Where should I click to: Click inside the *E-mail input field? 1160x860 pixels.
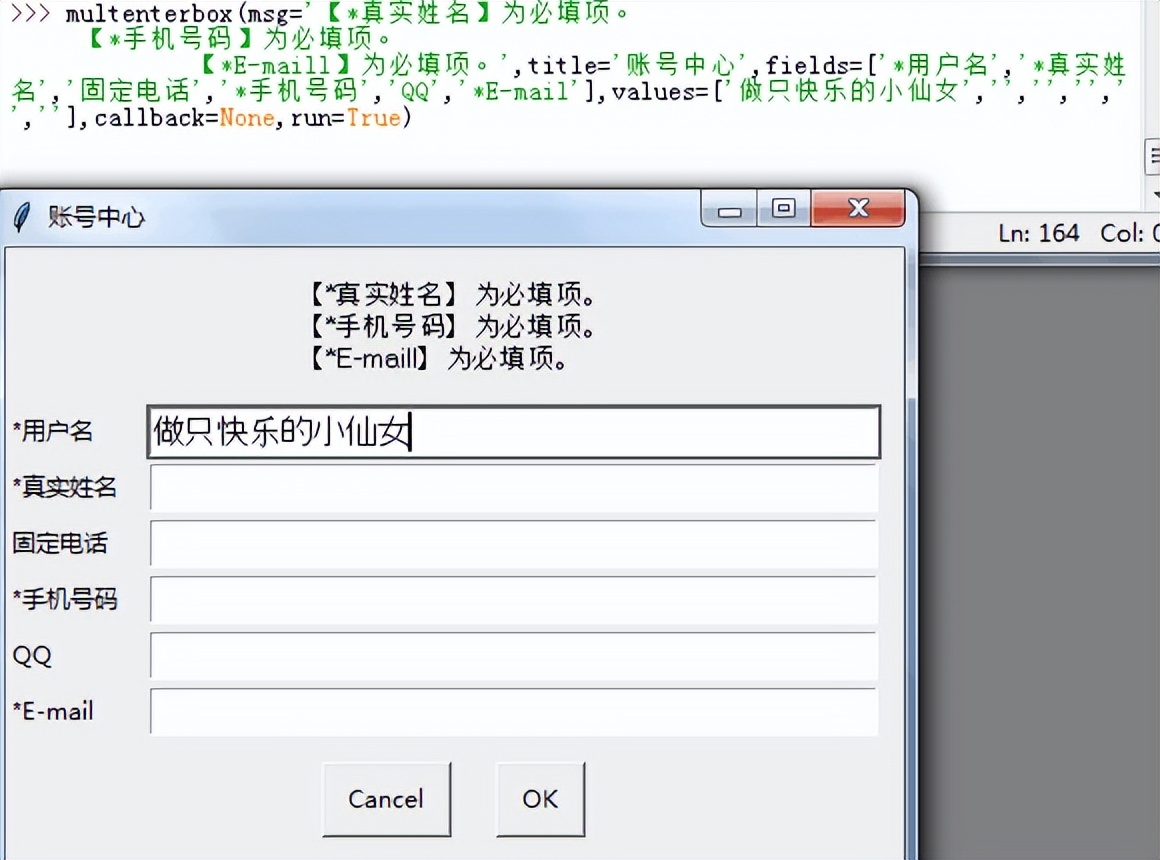click(513, 712)
